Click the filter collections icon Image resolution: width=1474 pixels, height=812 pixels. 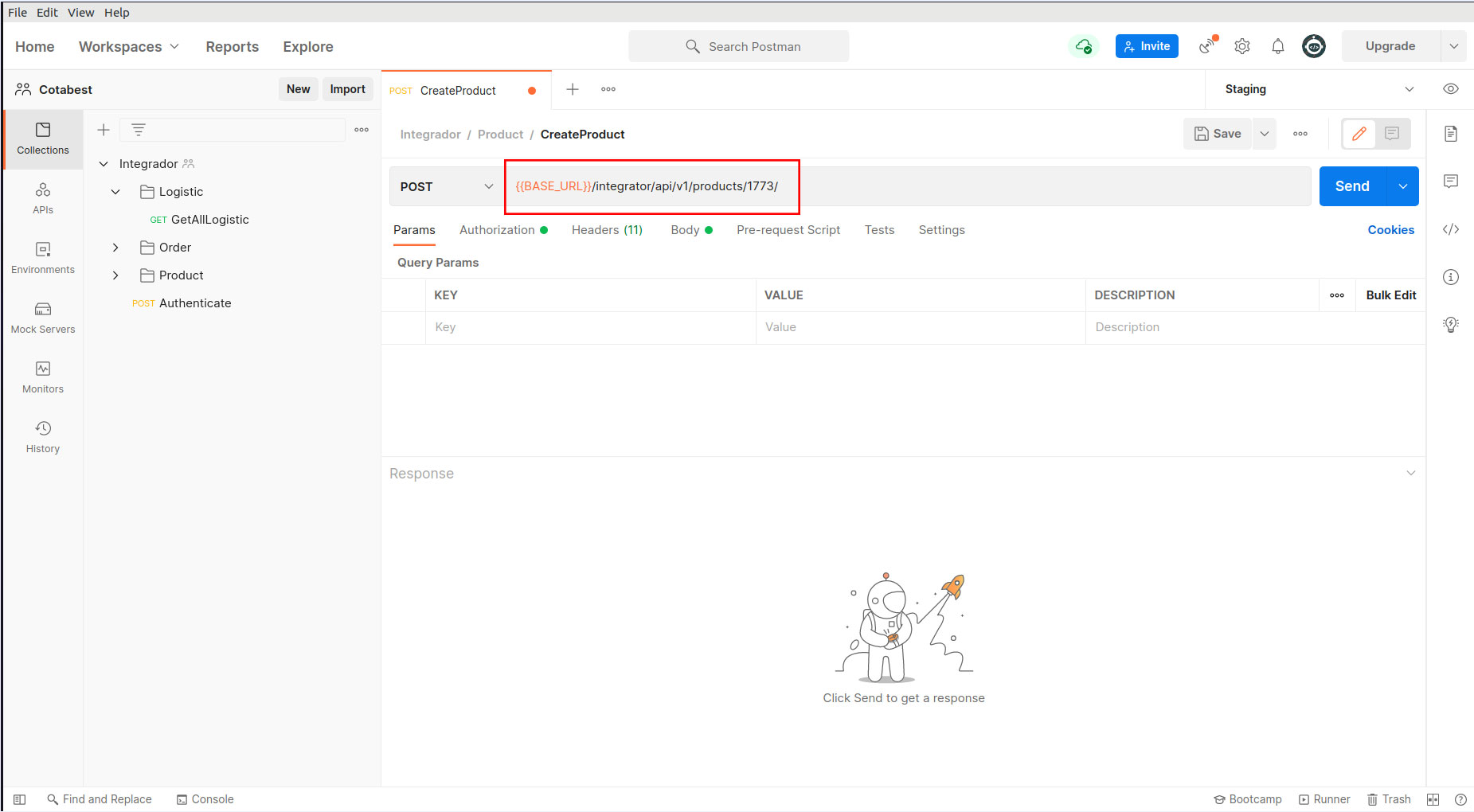pyautogui.click(x=139, y=130)
